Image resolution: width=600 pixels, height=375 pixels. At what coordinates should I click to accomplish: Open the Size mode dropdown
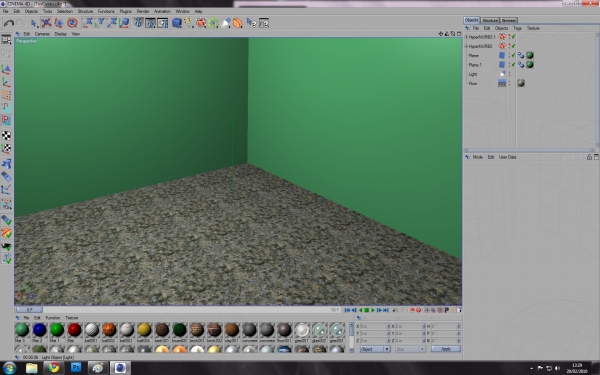pos(410,349)
